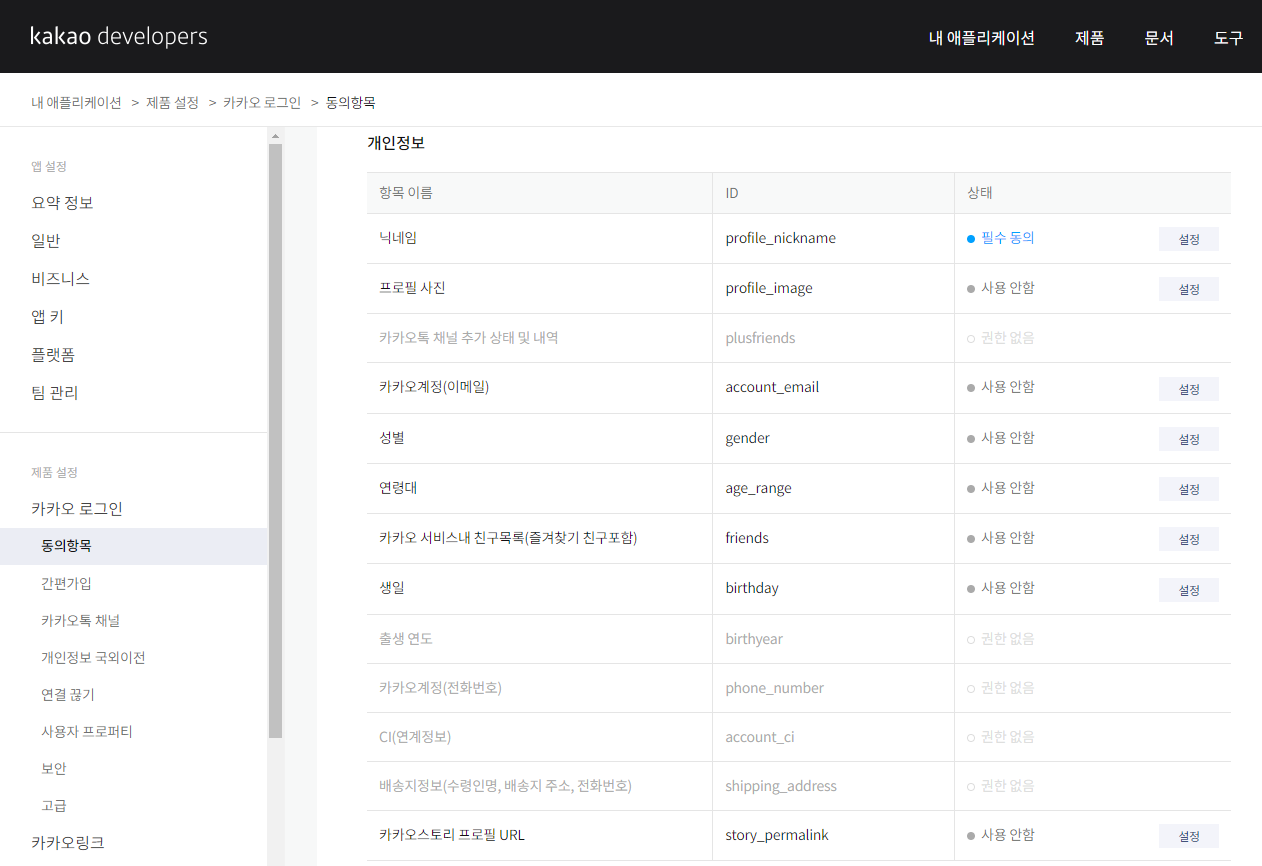
Task: Click the kakao developers logo
Action: (x=119, y=37)
